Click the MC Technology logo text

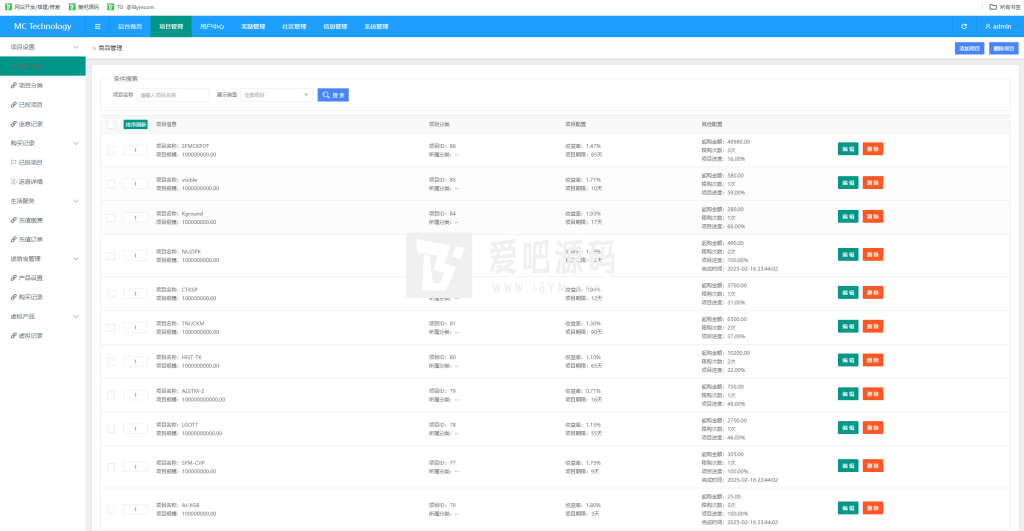[x=42, y=27]
